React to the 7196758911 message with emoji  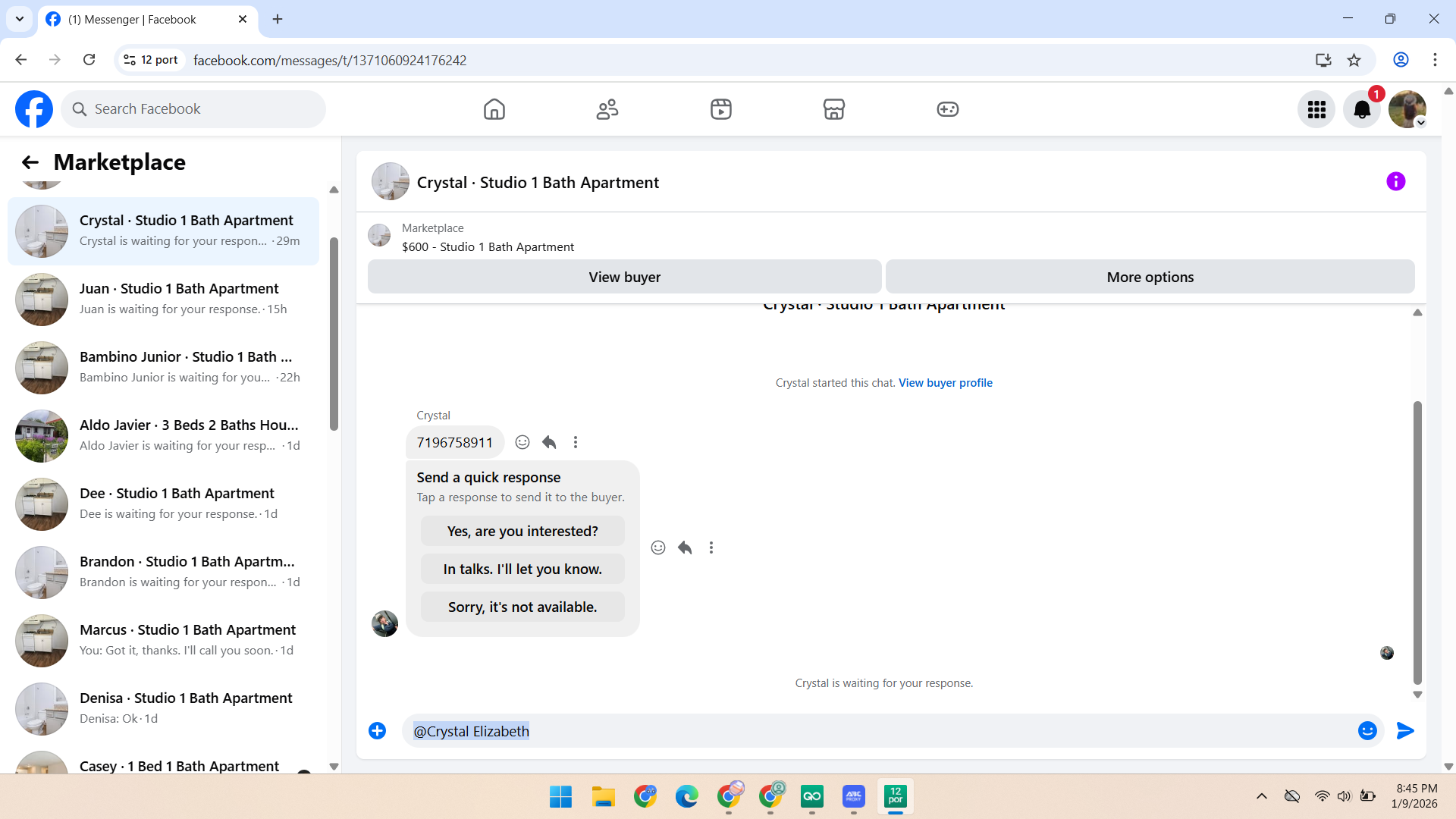click(522, 442)
